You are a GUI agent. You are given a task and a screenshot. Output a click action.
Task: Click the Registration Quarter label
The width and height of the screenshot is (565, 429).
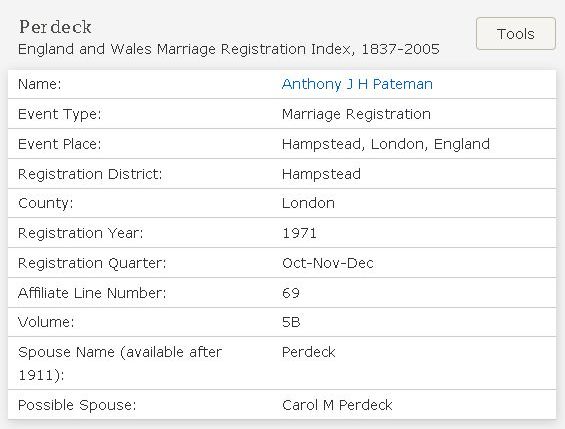(x=92, y=263)
